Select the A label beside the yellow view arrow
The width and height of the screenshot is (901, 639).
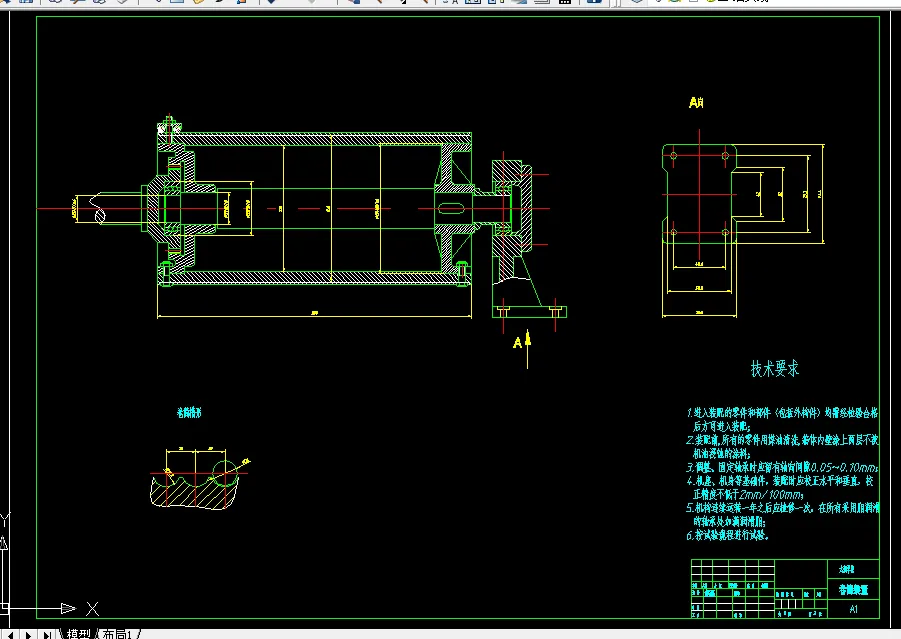[517, 343]
